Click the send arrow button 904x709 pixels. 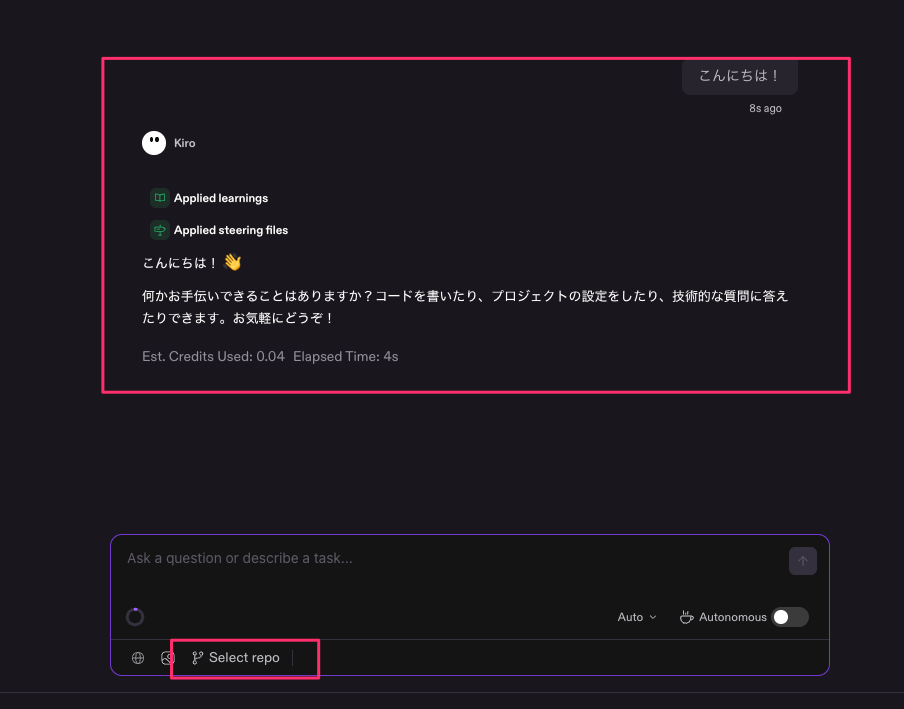(803, 561)
